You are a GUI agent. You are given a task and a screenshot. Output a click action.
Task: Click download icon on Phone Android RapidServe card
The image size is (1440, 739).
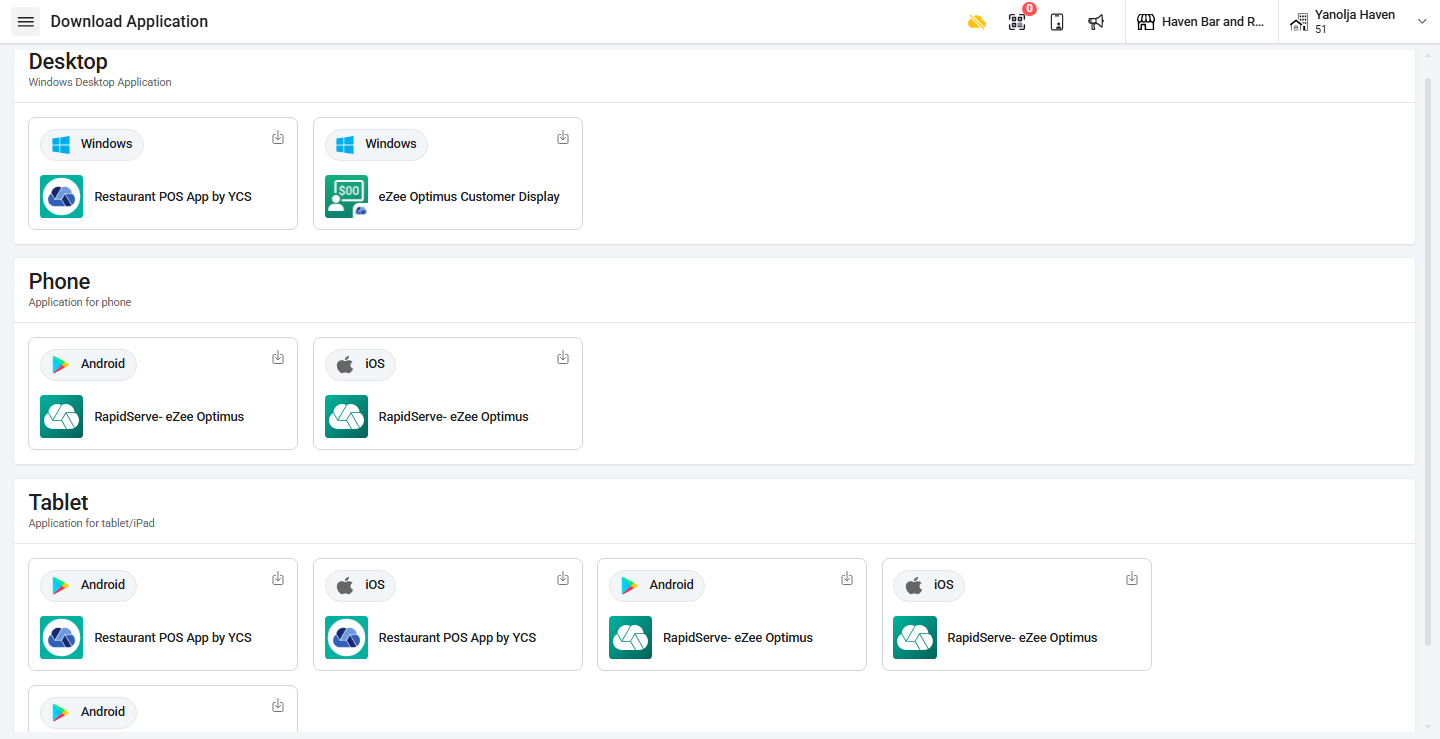(278, 358)
